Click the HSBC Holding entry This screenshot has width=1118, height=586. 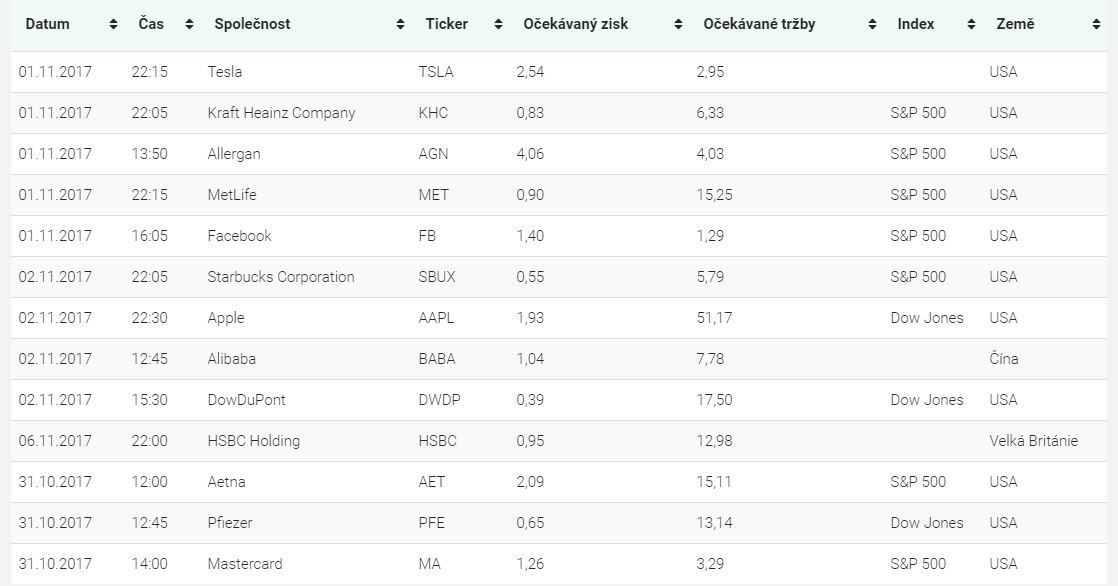pos(254,441)
